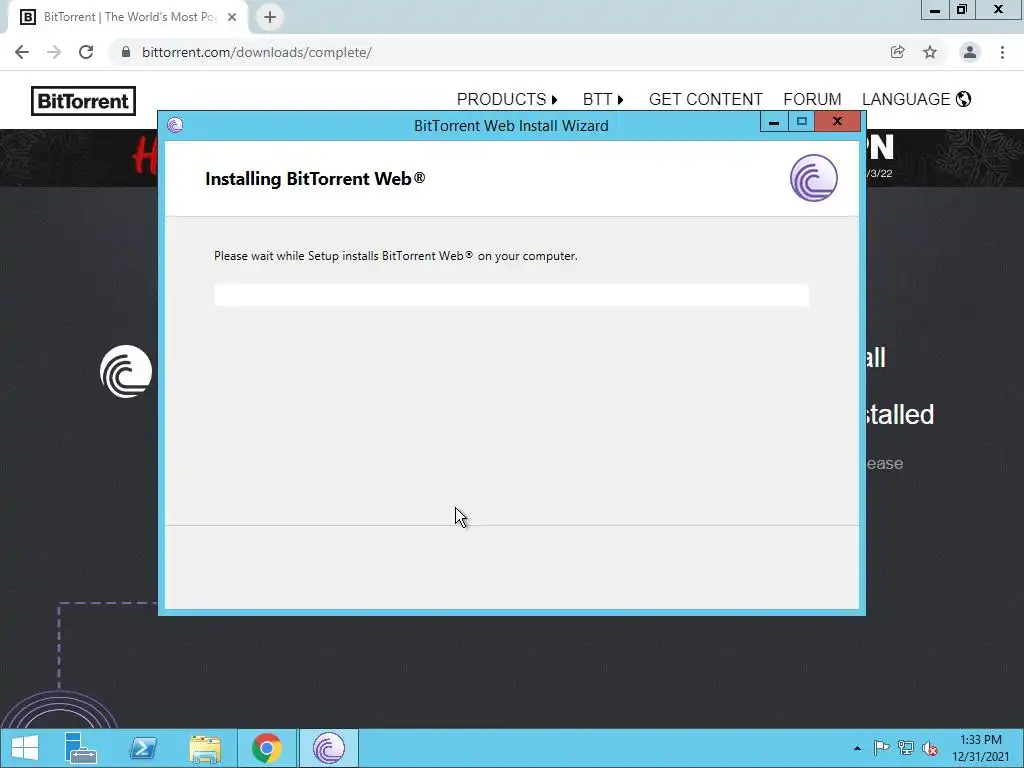Screen dimensions: 1024x768
Task: Expand the BTT menu
Action: (x=603, y=99)
